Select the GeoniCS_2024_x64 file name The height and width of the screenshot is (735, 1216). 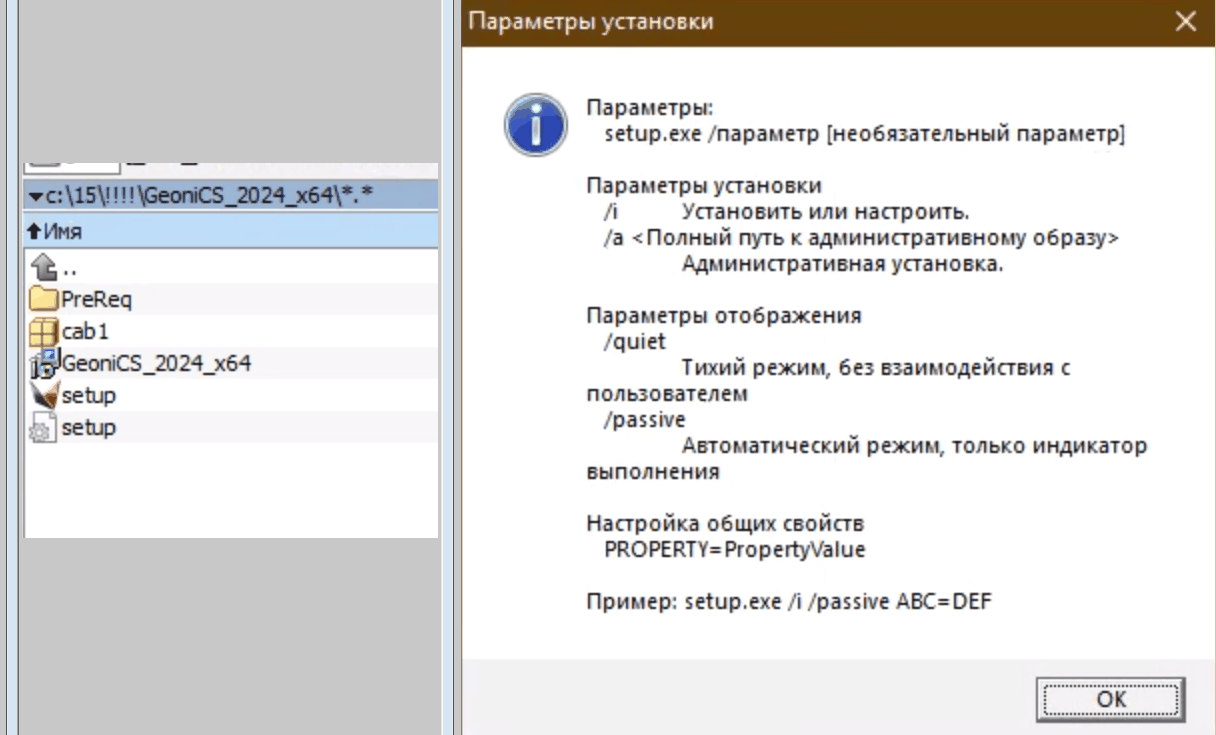(156, 363)
